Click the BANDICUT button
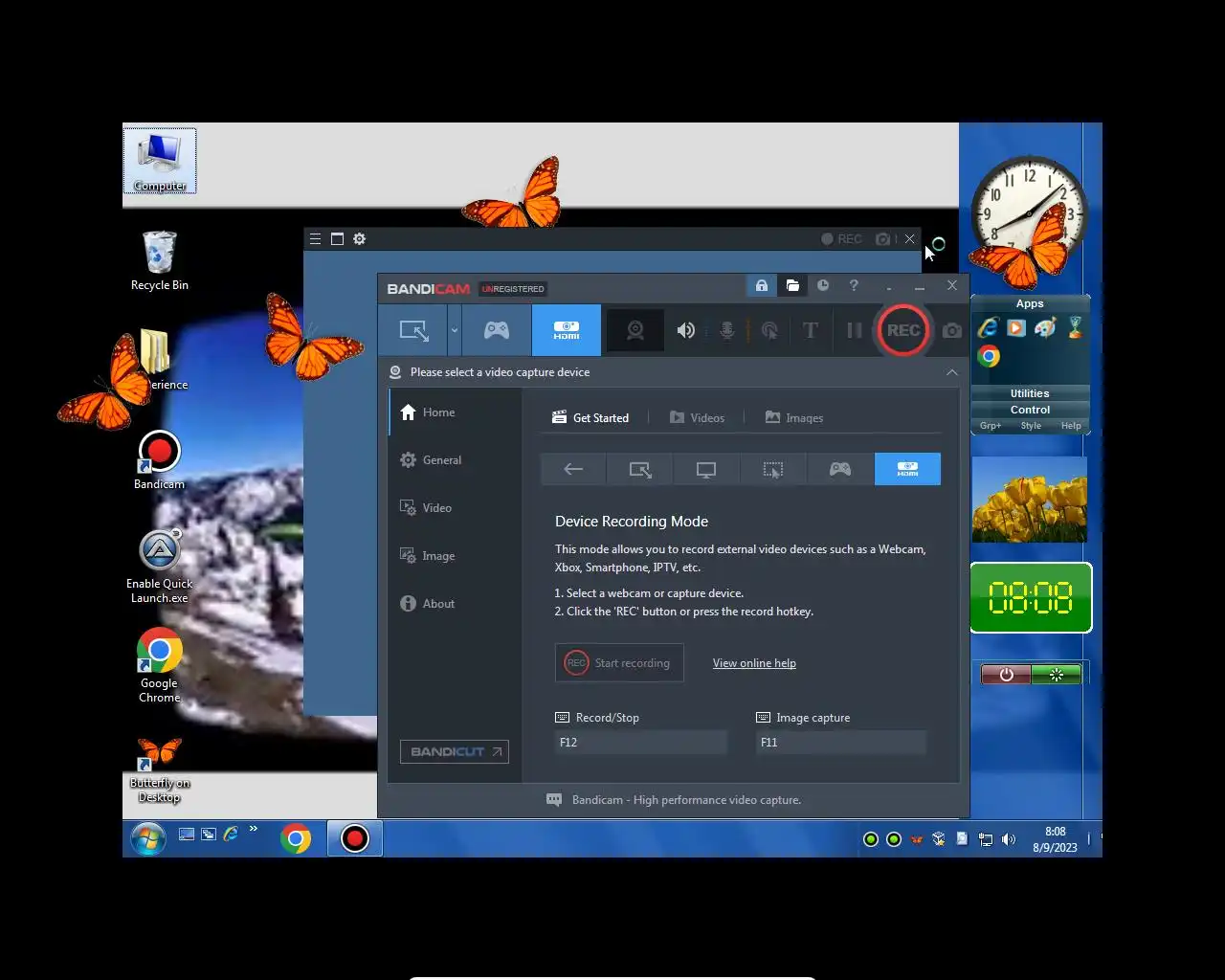 tap(455, 752)
